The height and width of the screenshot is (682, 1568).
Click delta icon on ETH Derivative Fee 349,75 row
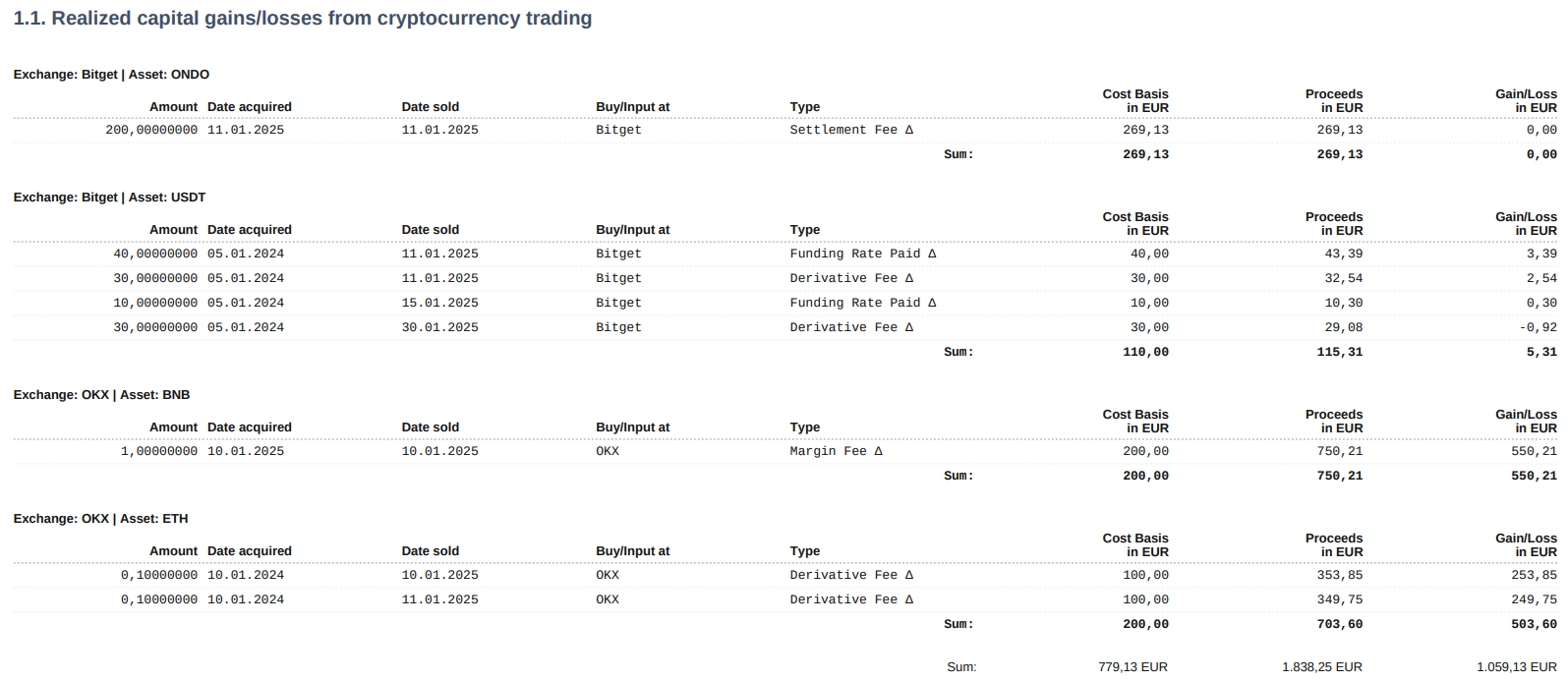pyautogui.click(x=909, y=599)
